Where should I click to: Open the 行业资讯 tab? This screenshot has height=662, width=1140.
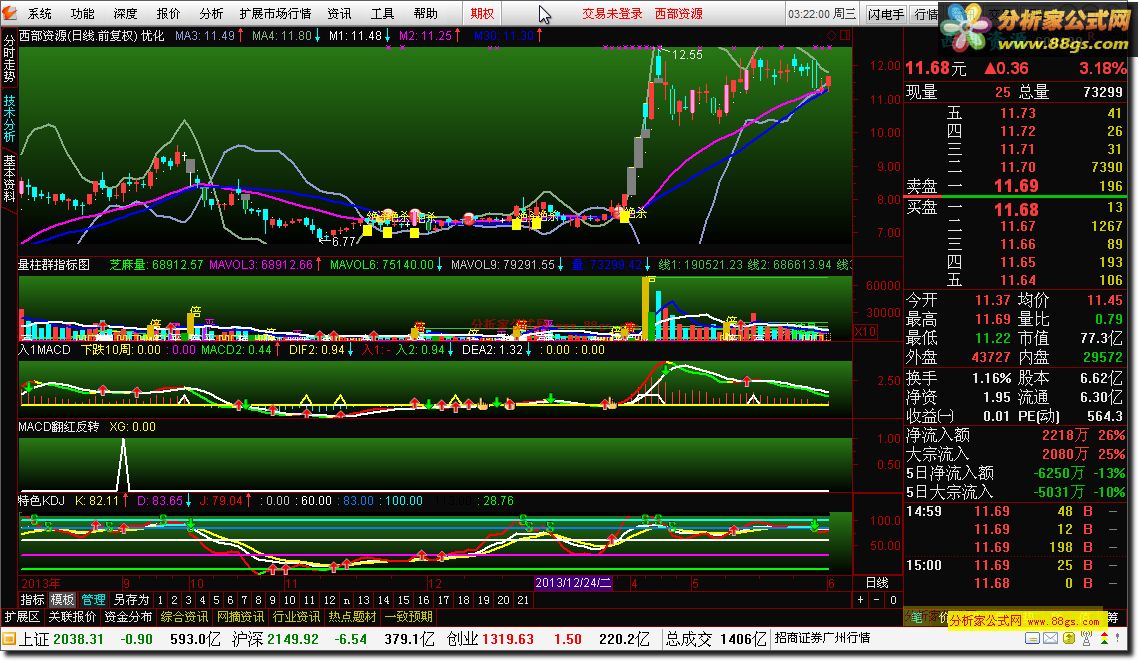click(x=297, y=617)
